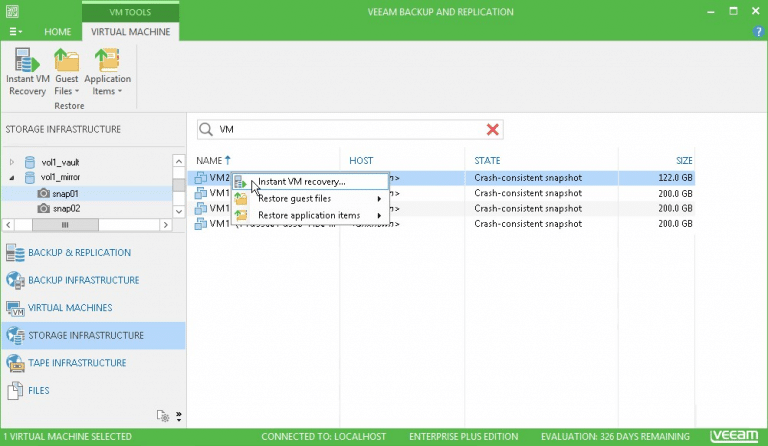Select the snap02 snapshot in tree

point(66,209)
